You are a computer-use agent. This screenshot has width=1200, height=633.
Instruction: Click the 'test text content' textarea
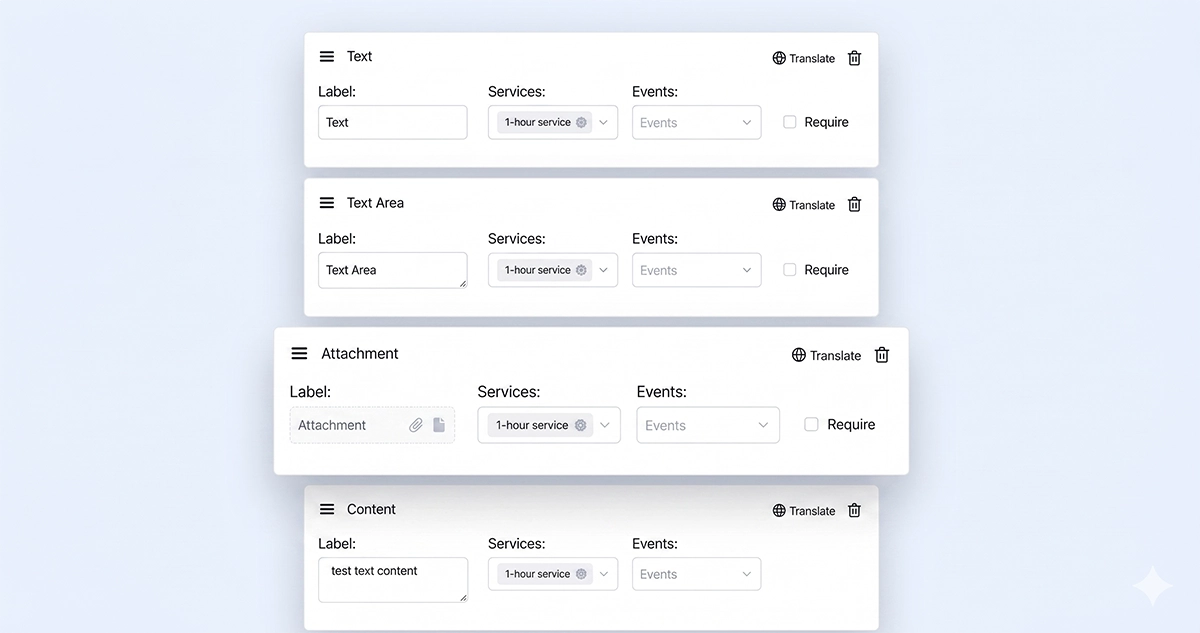tap(393, 580)
